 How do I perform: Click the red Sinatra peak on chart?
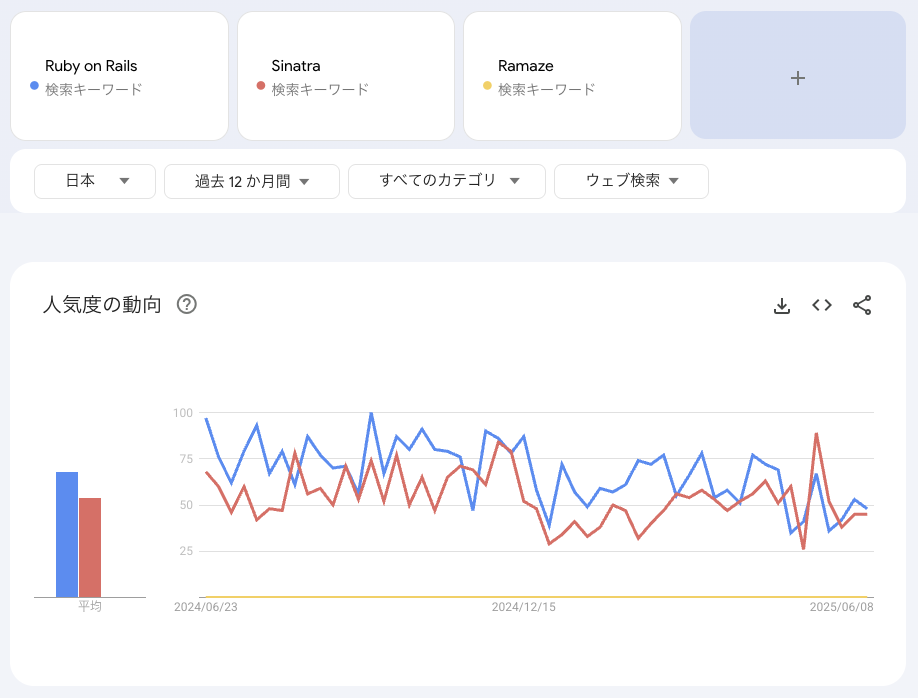tap(816, 434)
